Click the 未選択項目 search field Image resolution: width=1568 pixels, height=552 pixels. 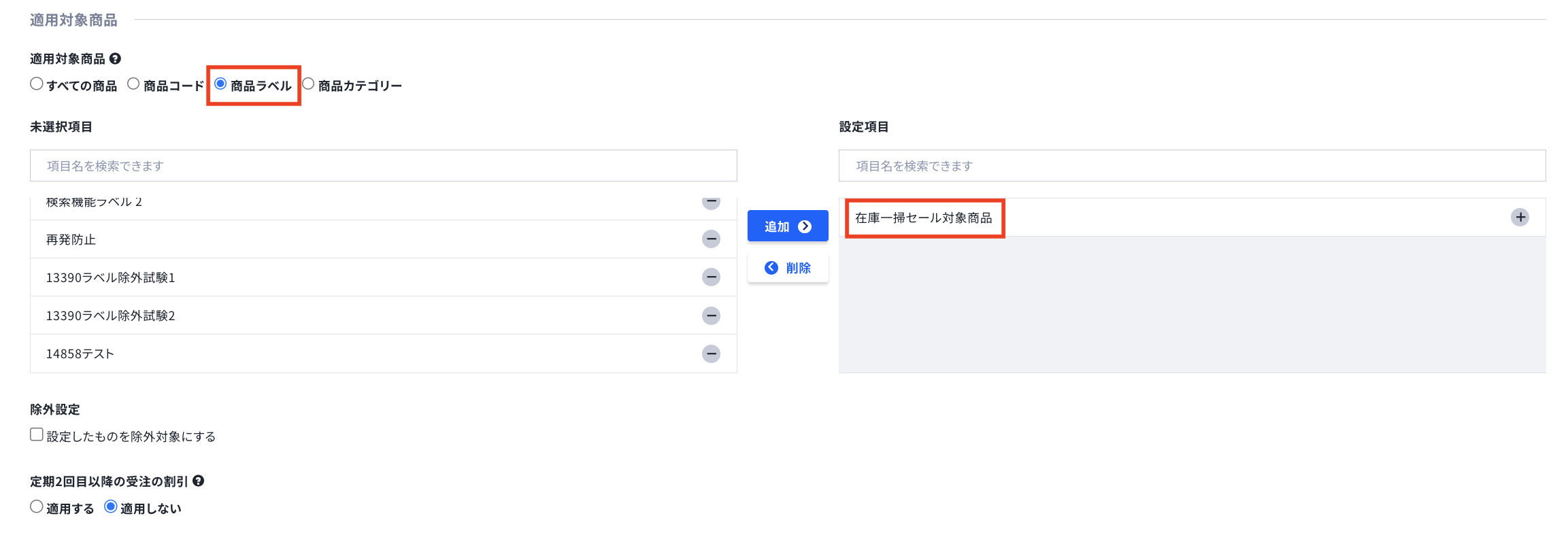(x=383, y=166)
